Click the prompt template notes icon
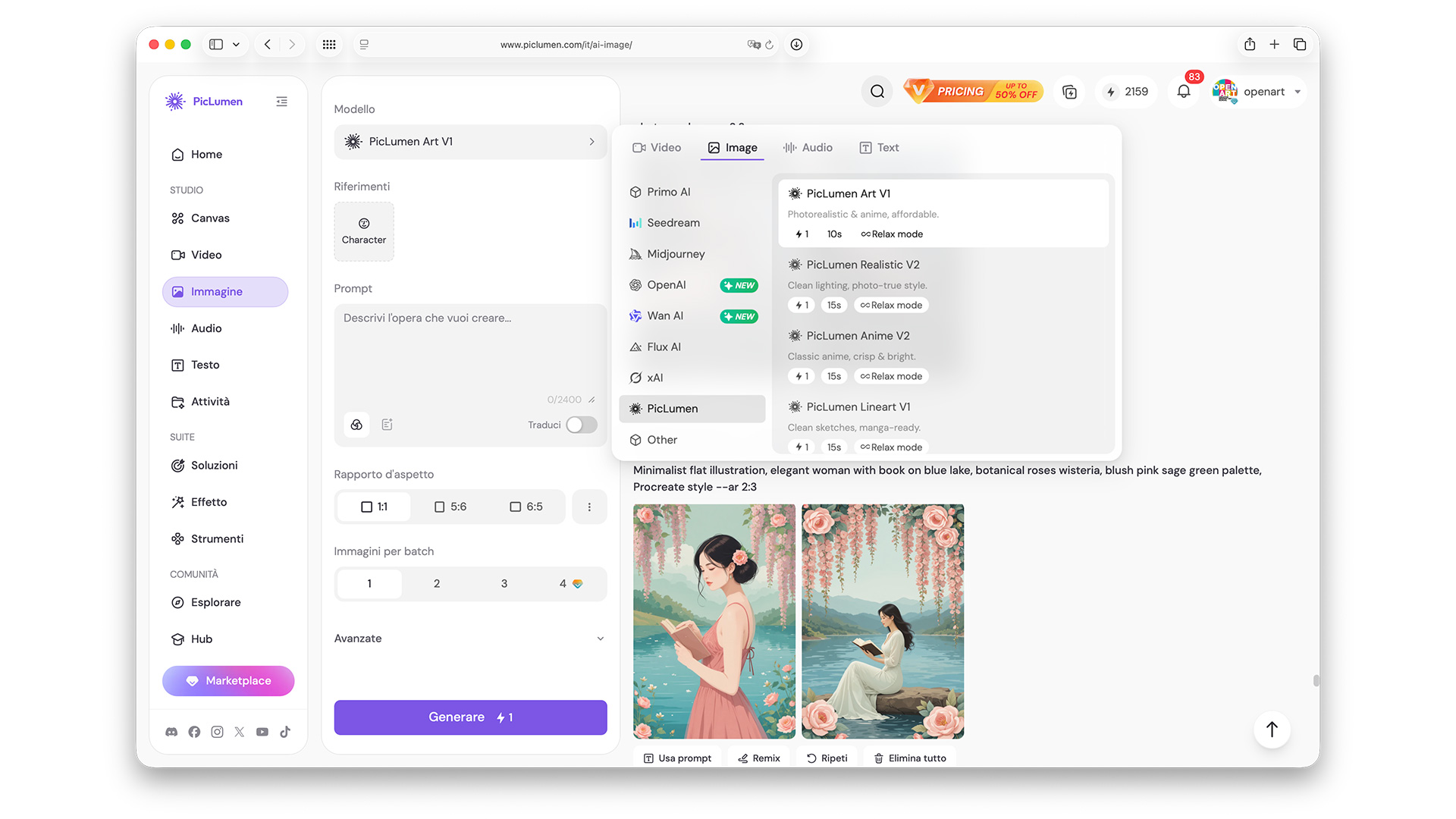Screen dimensions: 1456x819 [387, 425]
